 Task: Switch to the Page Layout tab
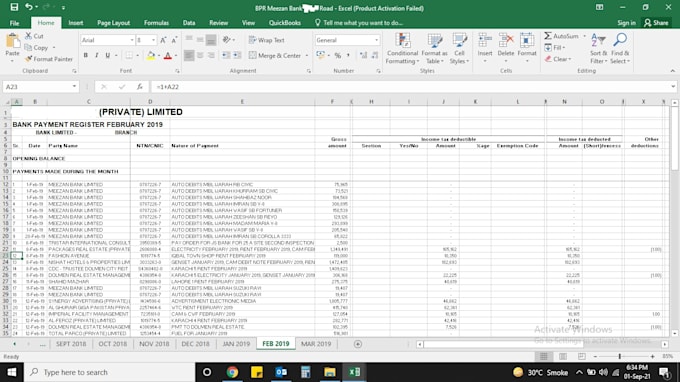click(113, 23)
